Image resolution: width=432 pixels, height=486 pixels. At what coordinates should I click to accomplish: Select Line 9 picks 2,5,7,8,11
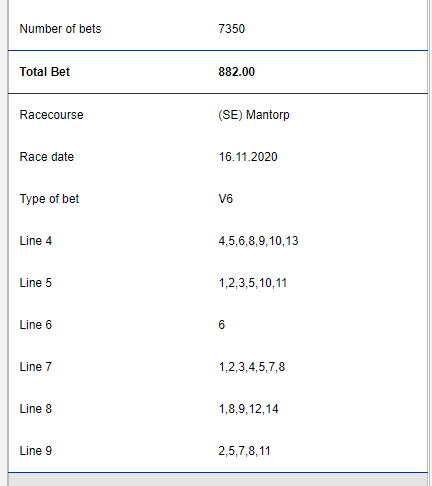tap(244, 451)
